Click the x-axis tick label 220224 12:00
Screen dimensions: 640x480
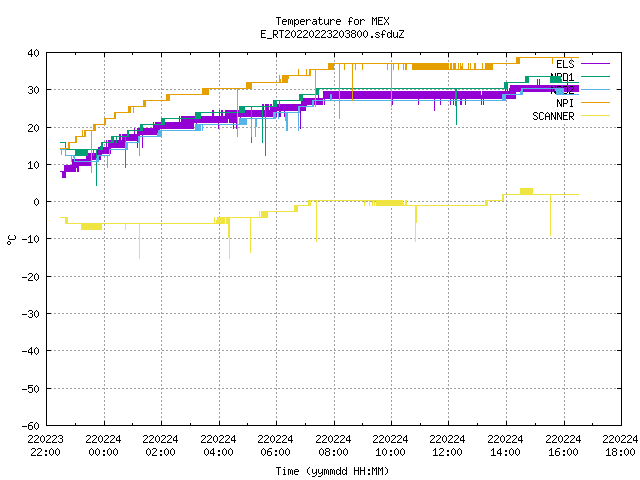click(x=448, y=446)
